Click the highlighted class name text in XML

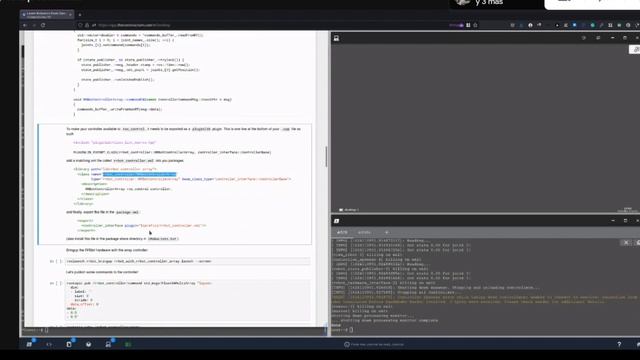point(140,174)
